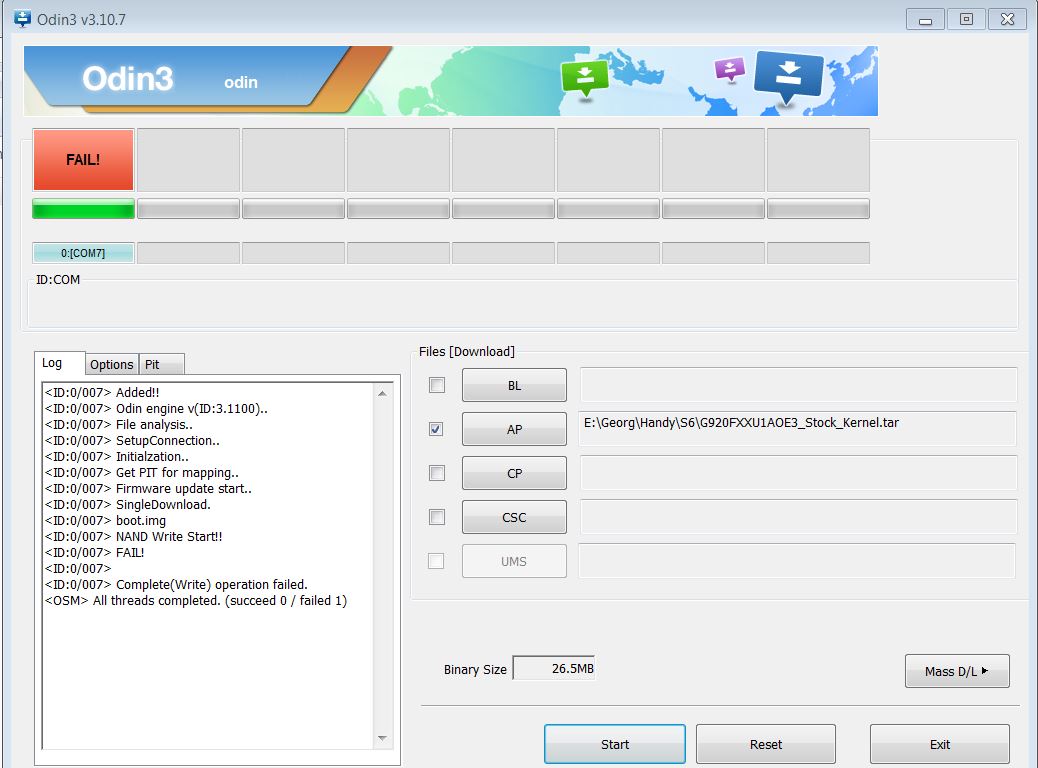1038x768 pixels.
Task: Click the 'Binary Size' label
Action: (475, 669)
